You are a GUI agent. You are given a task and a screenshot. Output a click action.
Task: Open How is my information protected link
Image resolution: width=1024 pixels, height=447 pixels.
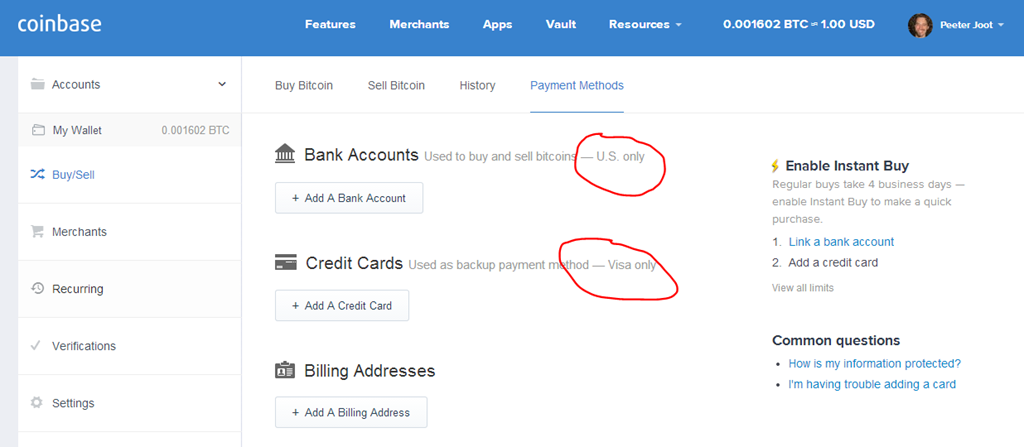click(874, 363)
